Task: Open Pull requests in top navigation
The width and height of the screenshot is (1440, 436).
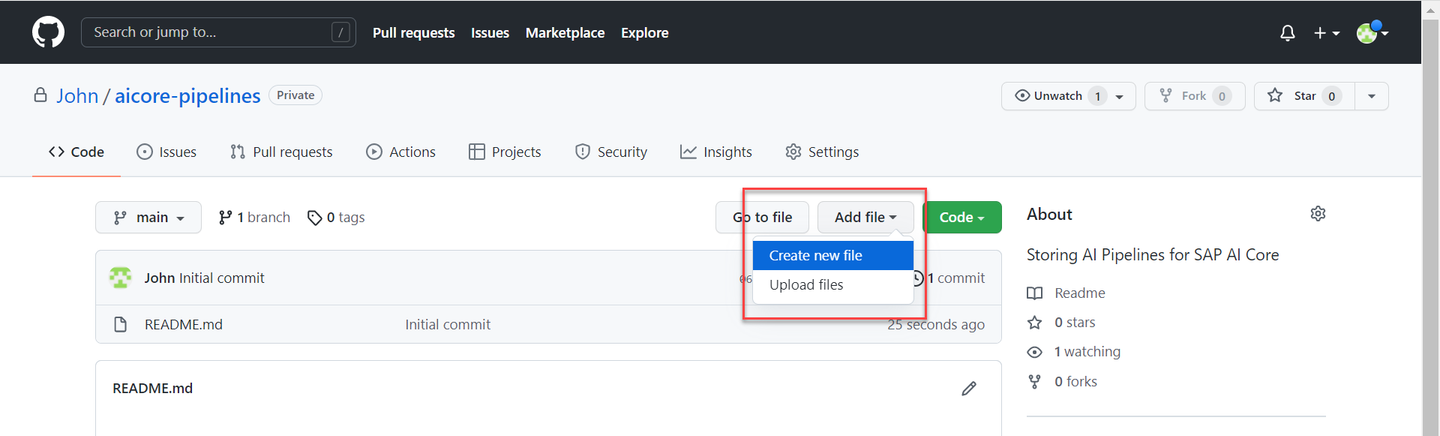Action: point(413,33)
